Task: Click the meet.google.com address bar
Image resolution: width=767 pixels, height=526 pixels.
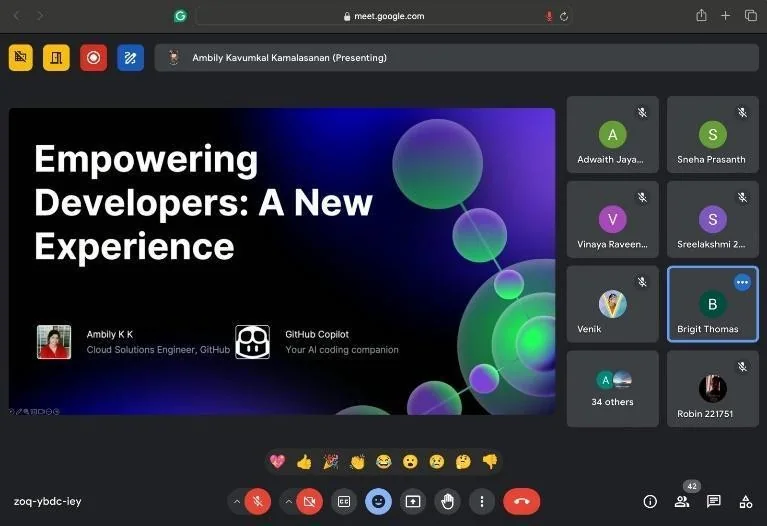Action: pos(384,16)
